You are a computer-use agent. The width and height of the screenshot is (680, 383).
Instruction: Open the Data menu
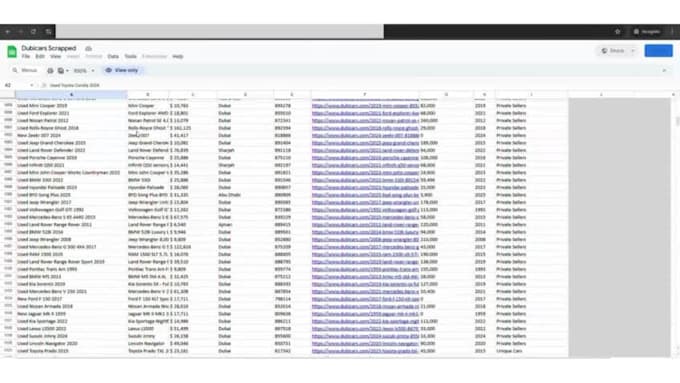(x=113, y=56)
